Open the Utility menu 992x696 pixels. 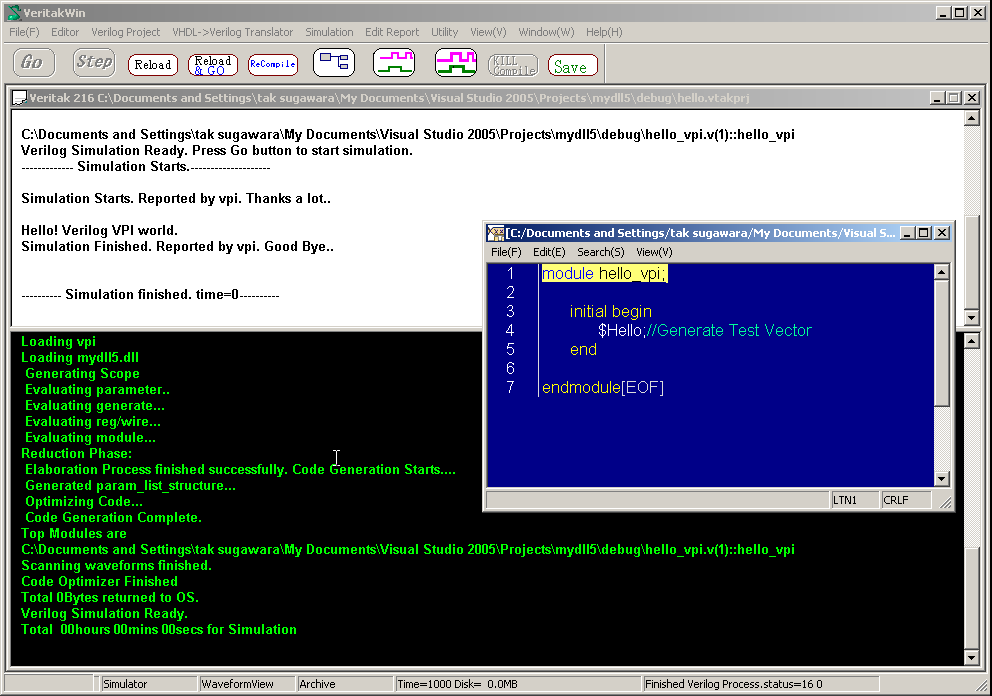[444, 32]
